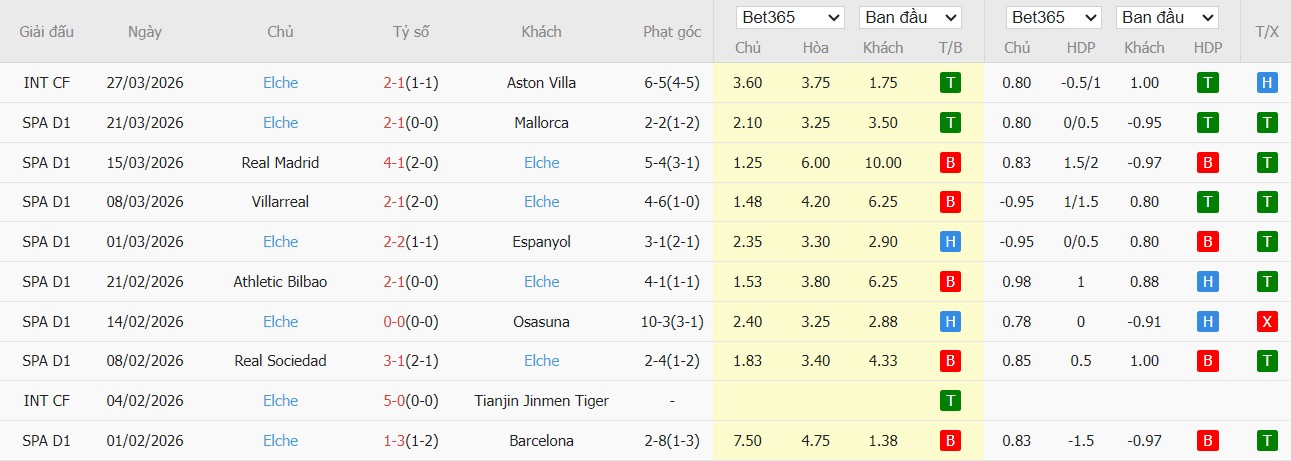Open the first Bet365 bookmaker dropdown
Viewport: 1291px width, 461px height.
coord(790,18)
